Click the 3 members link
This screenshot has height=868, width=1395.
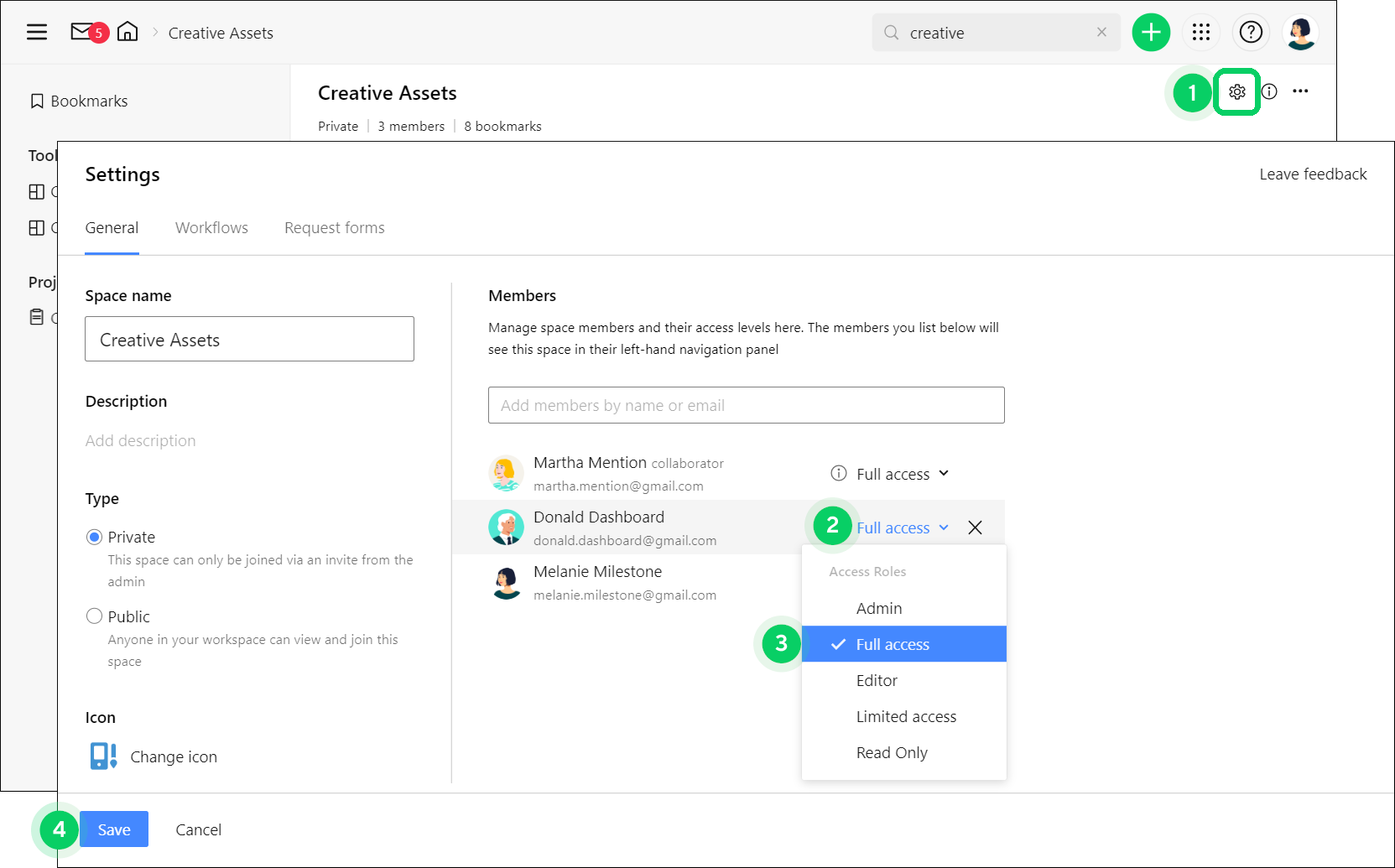pyautogui.click(x=411, y=126)
